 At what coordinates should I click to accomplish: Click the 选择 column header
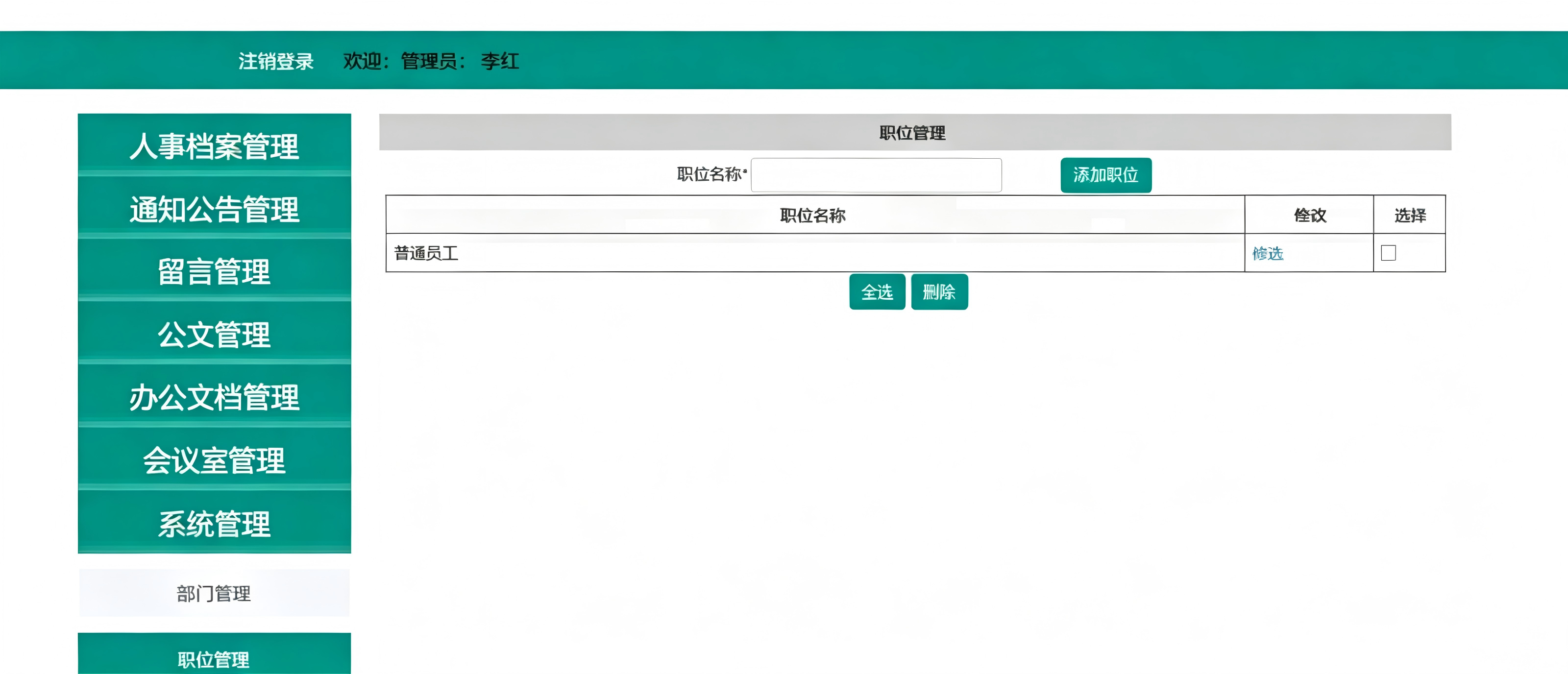coord(1410,215)
